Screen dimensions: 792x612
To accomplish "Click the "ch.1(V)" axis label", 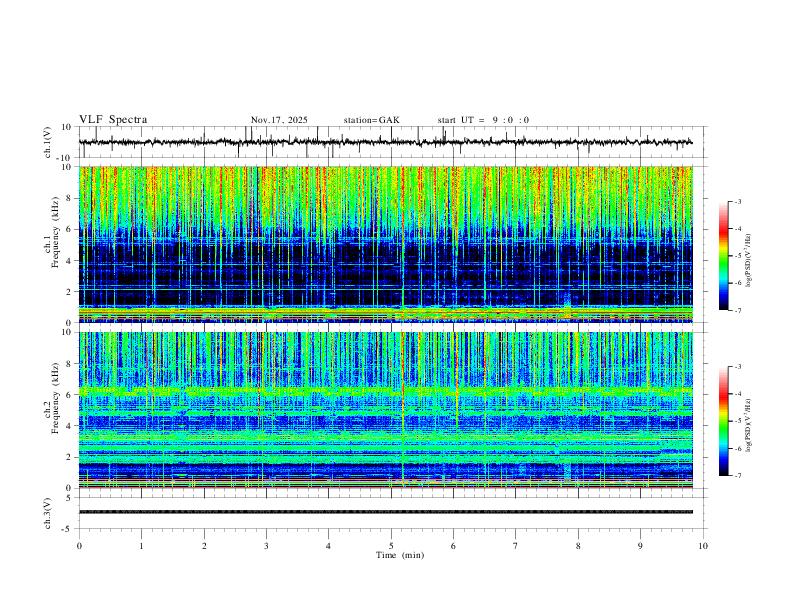I will pyautogui.click(x=47, y=142).
